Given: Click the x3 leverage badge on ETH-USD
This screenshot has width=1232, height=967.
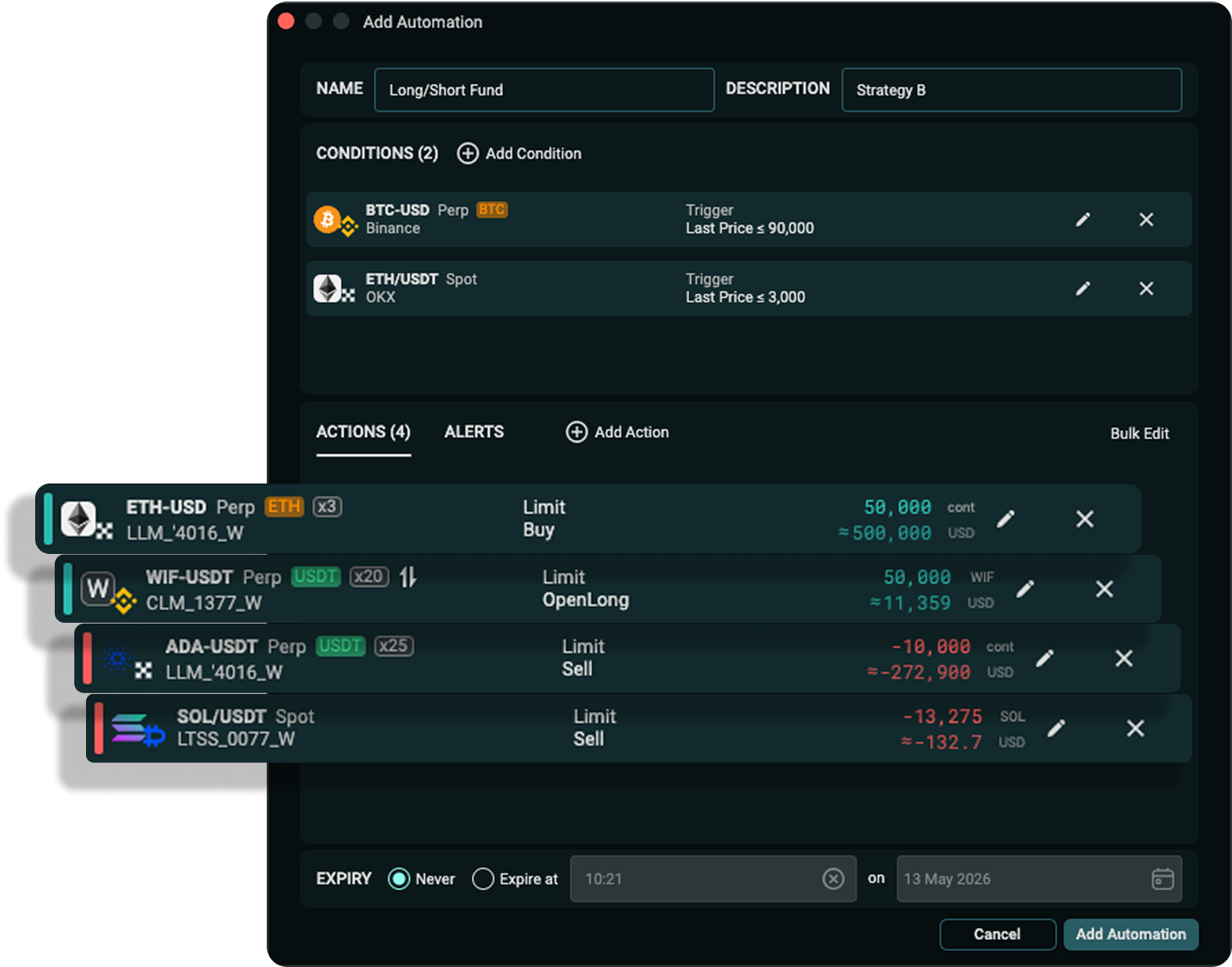Looking at the screenshot, I should tap(327, 507).
